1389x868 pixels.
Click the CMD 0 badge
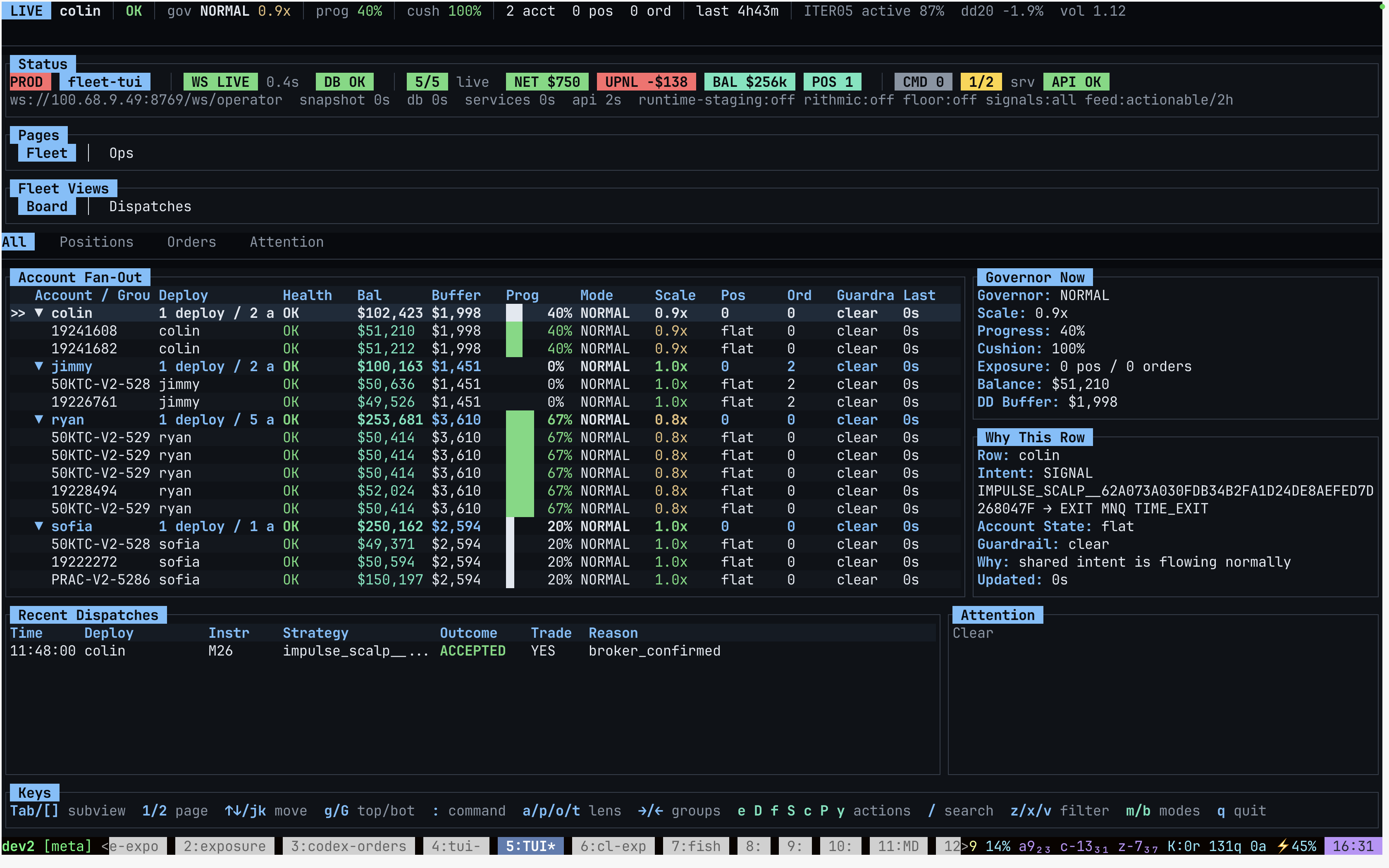923,82
